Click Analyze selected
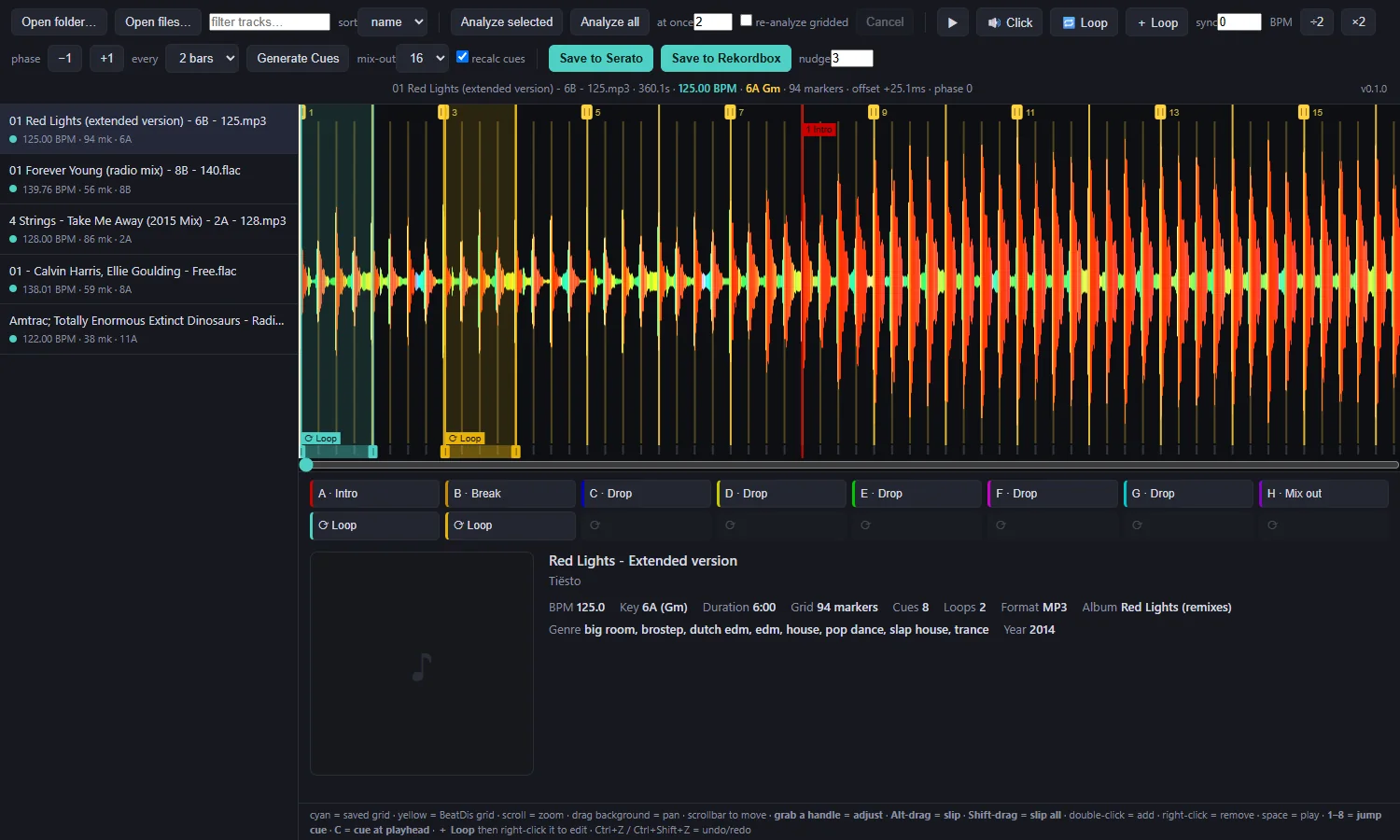Image resolution: width=1400 pixels, height=840 pixels. click(x=507, y=21)
